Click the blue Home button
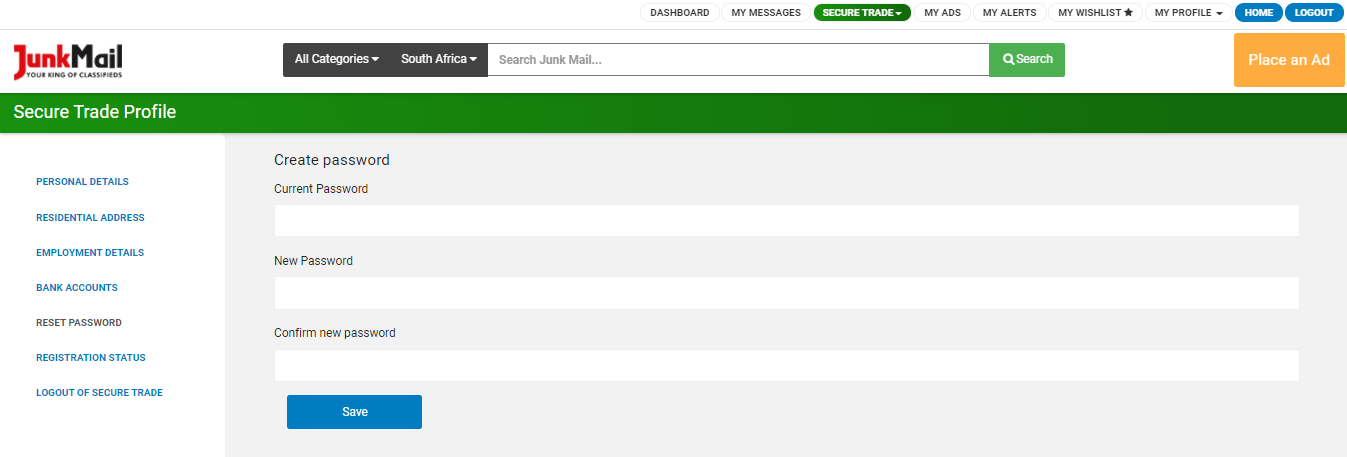The width and height of the screenshot is (1347, 457). point(1258,13)
